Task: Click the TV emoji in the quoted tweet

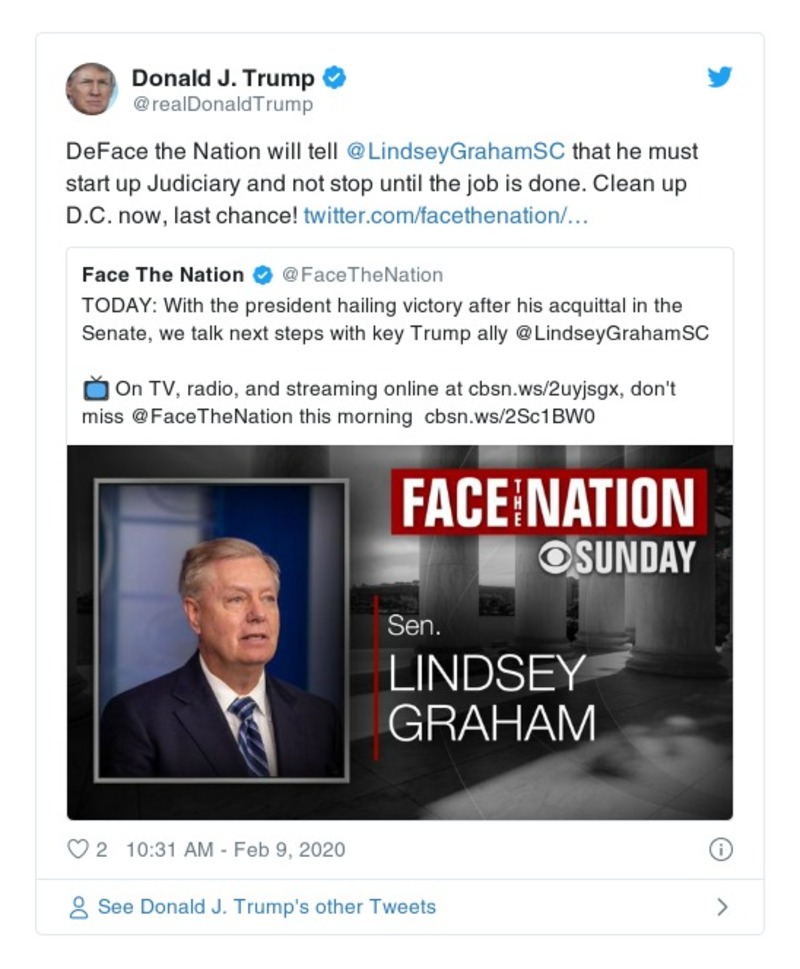Action: [96, 388]
